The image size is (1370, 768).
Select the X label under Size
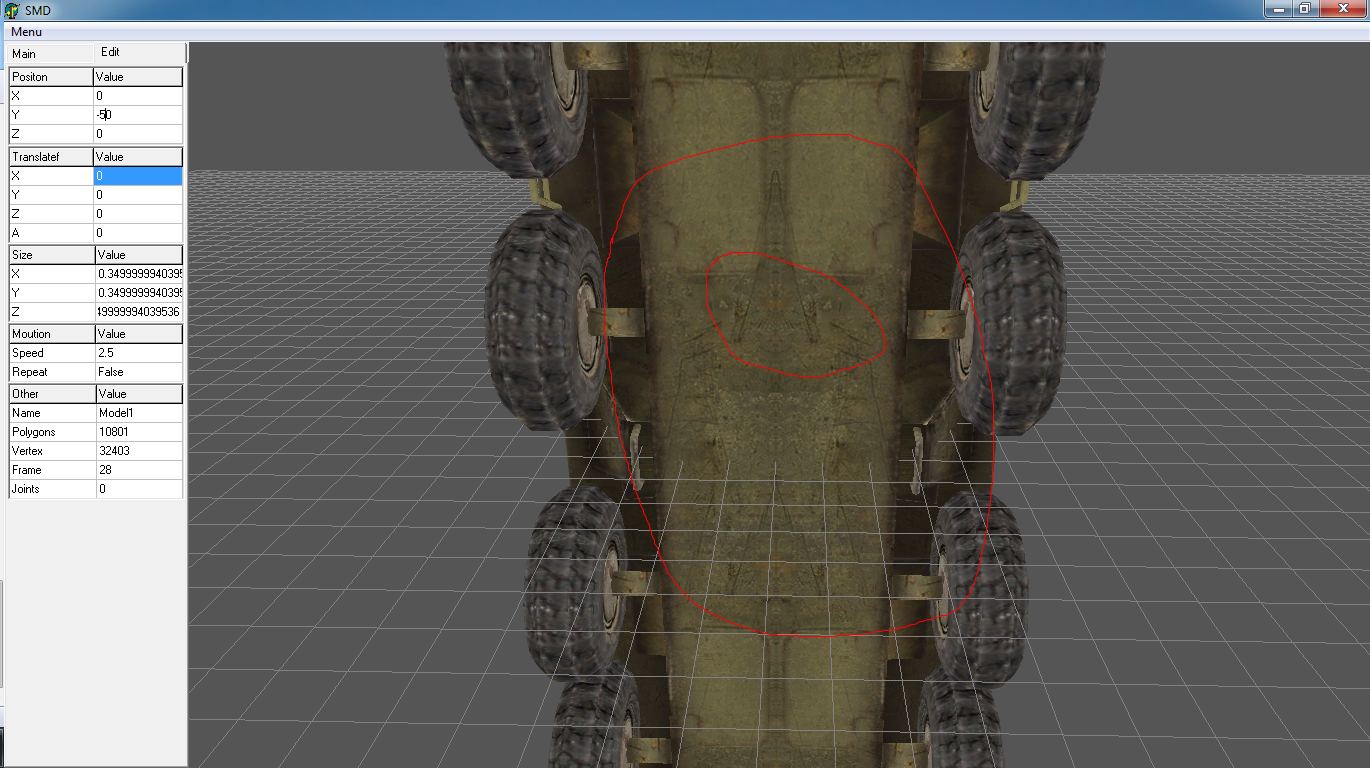point(52,274)
